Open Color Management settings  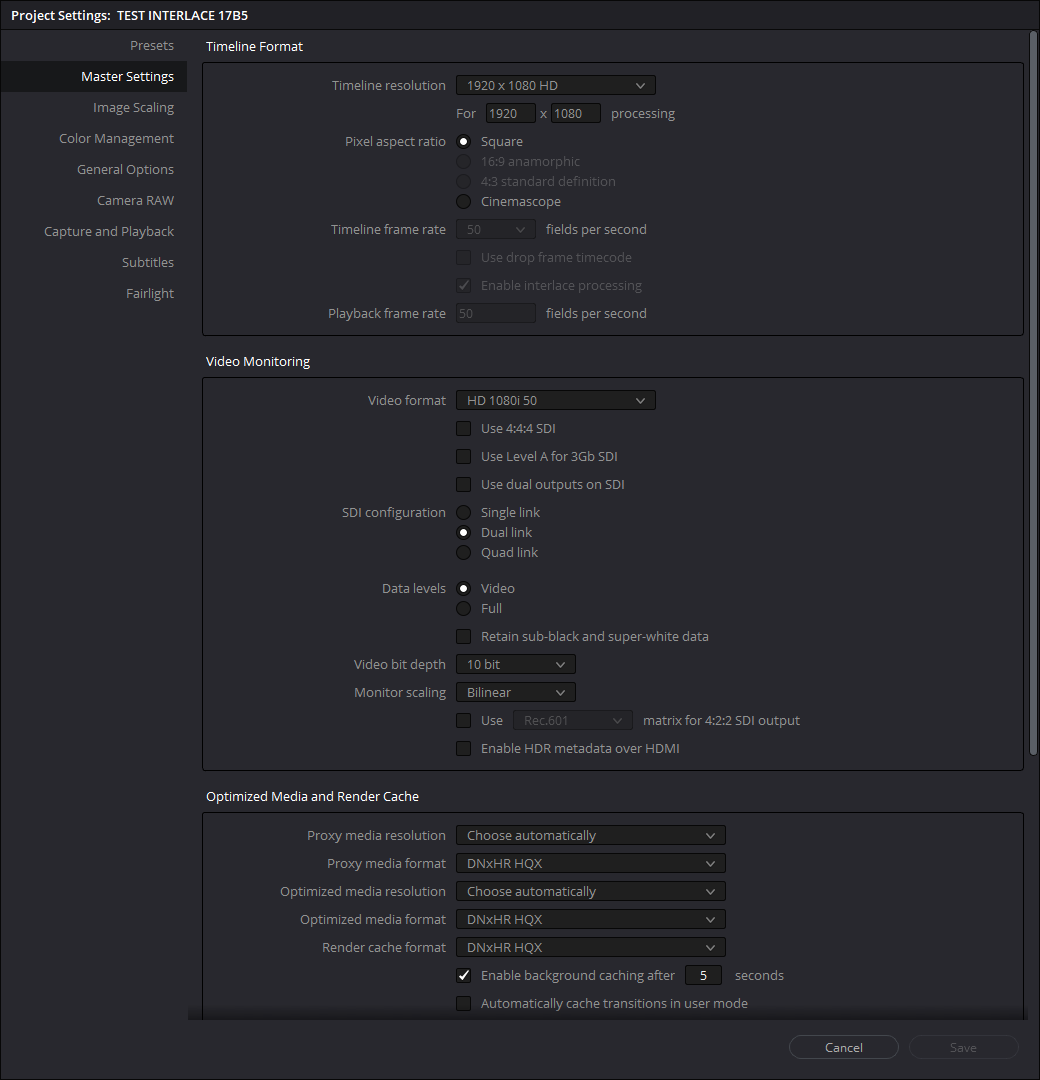coord(116,138)
